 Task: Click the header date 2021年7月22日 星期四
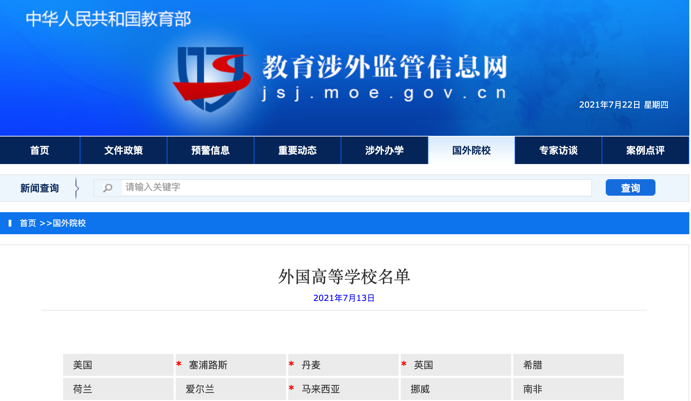point(624,105)
